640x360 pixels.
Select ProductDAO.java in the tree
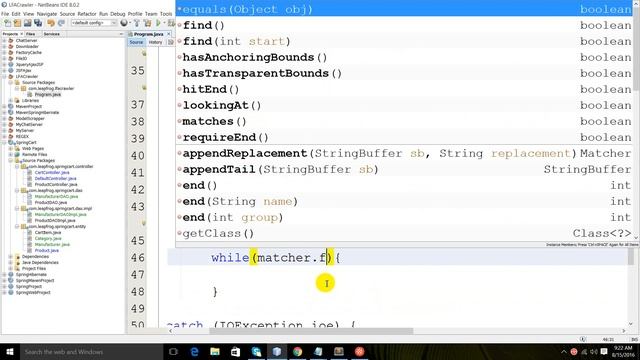51,202
